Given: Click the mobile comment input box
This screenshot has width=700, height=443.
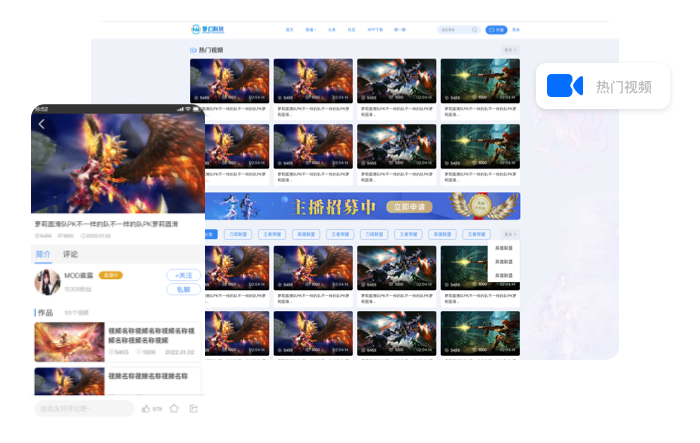Looking at the screenshot, I should click(x=84, y=409).
